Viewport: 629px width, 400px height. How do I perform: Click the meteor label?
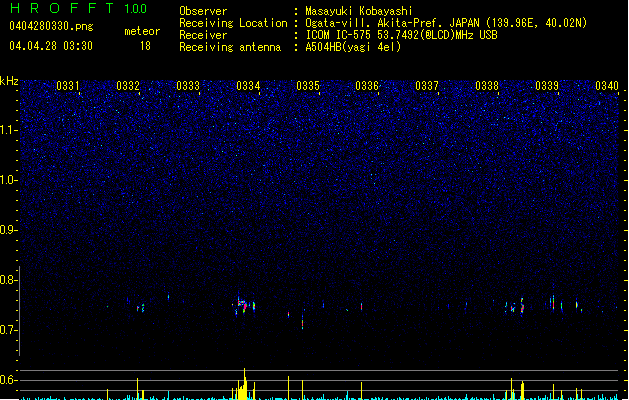(142, 31)
